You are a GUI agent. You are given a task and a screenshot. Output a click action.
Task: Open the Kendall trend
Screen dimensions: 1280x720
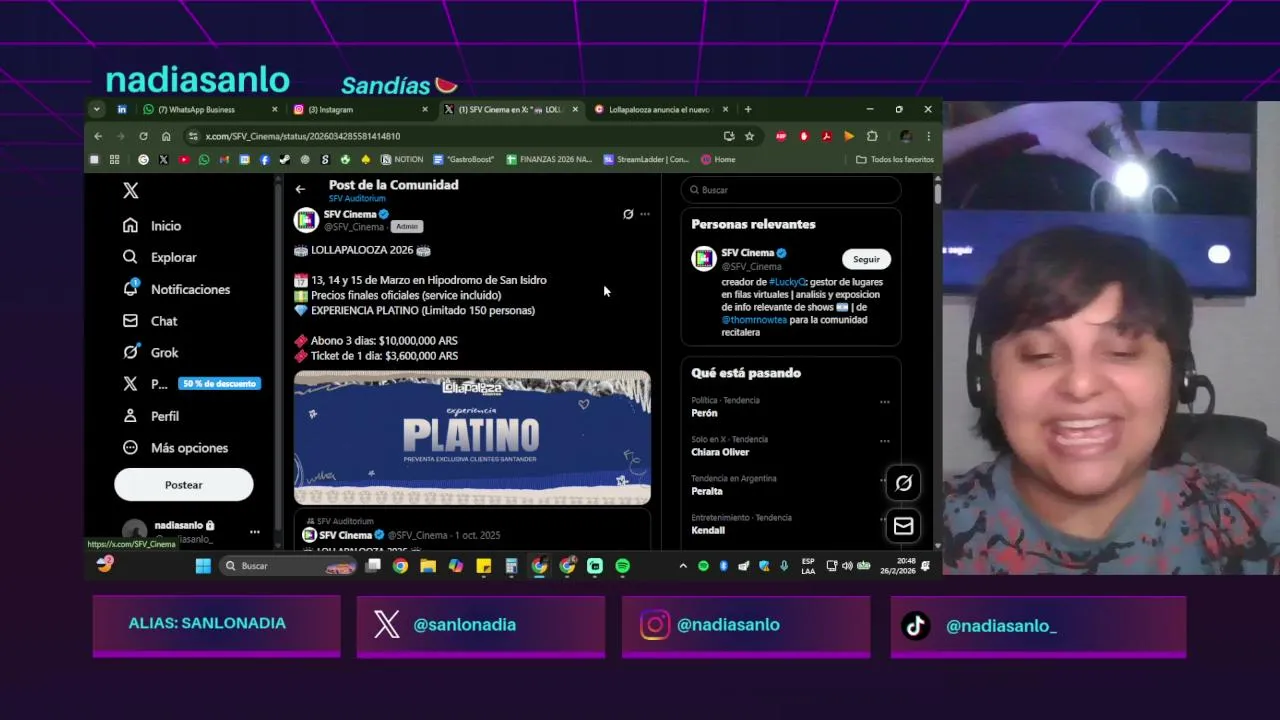pyautogui.click(x=708, y=530)
